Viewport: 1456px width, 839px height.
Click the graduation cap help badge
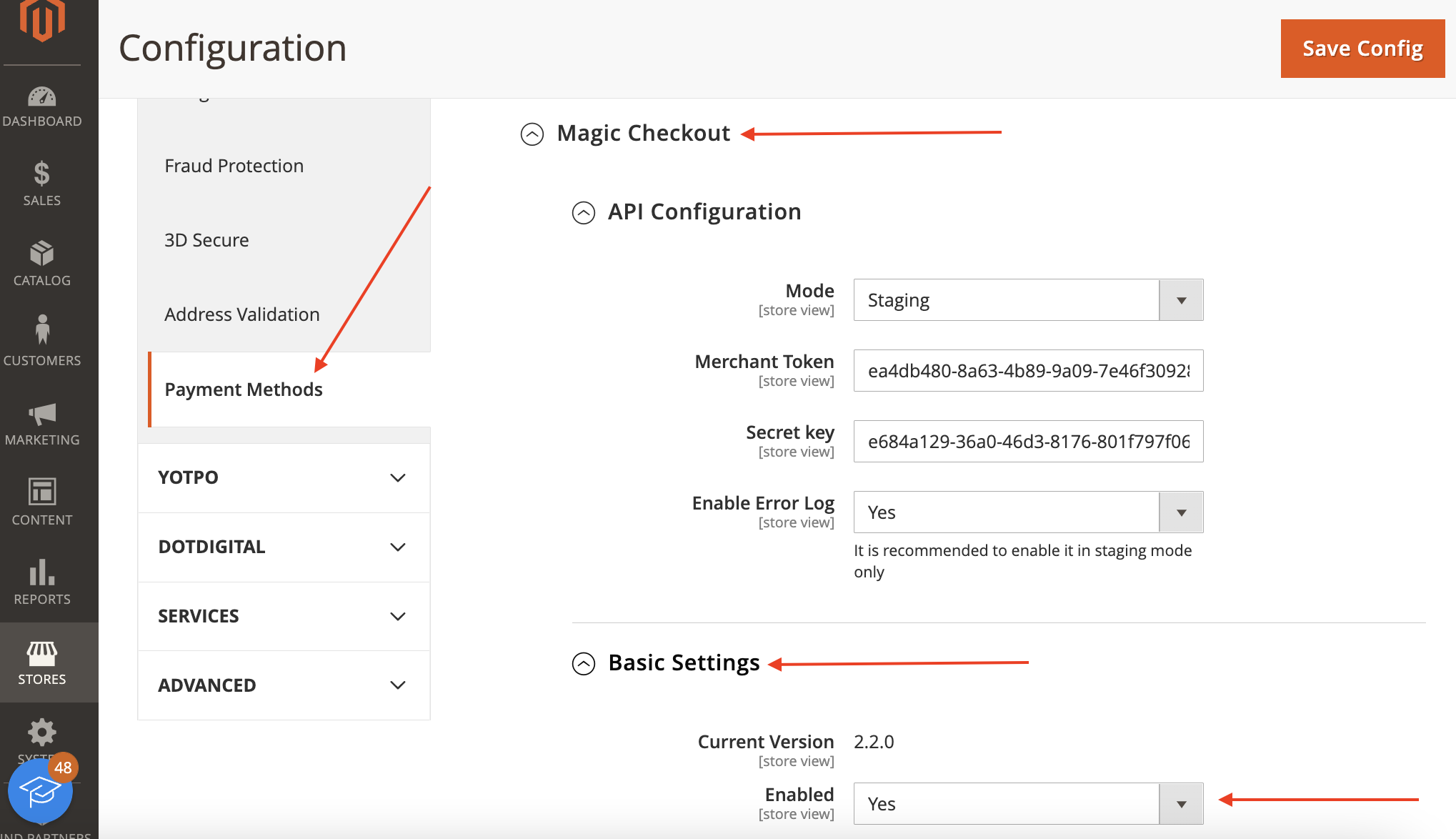pos(40,791)
